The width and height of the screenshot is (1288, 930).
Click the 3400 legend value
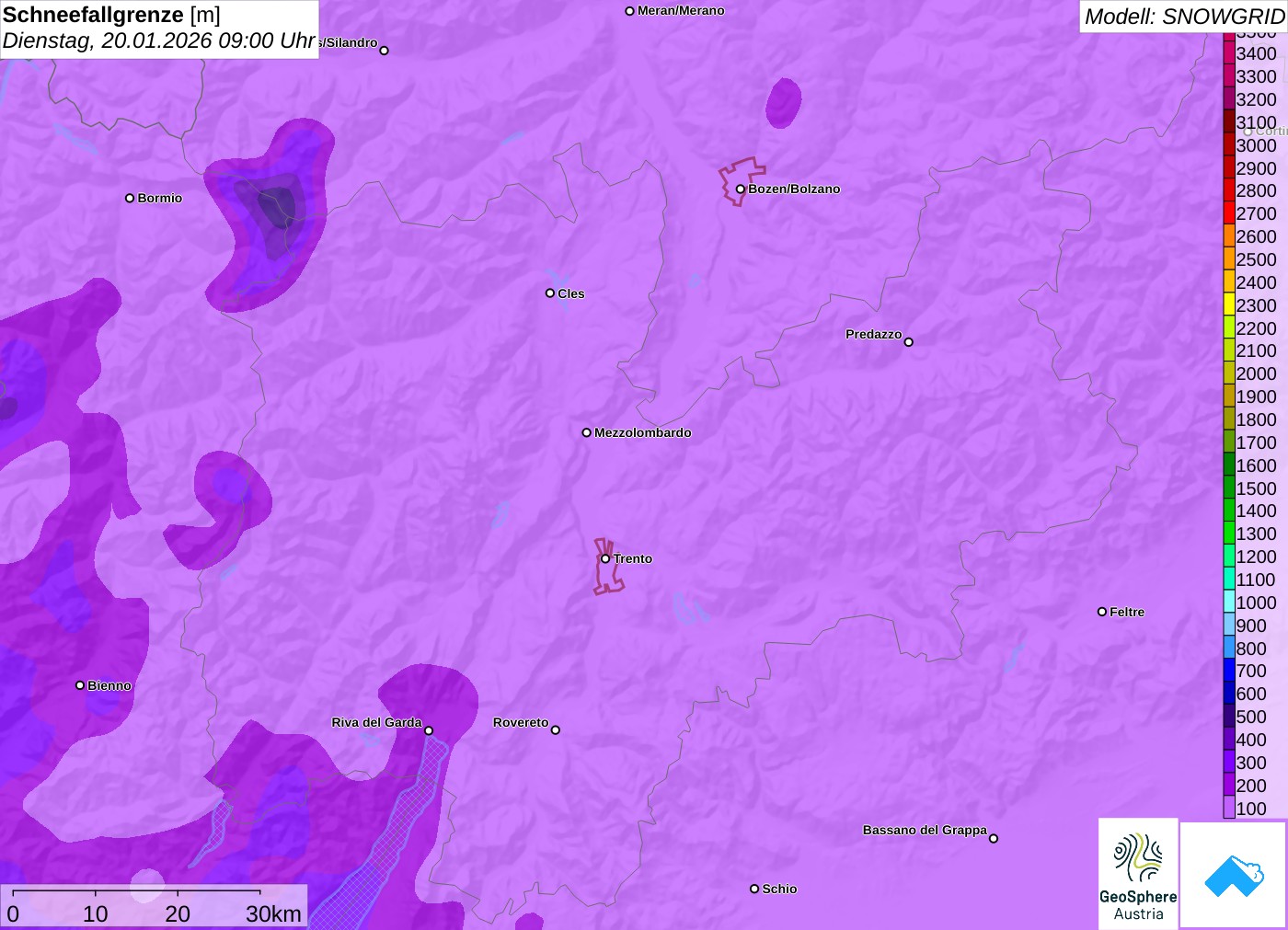1256,53
